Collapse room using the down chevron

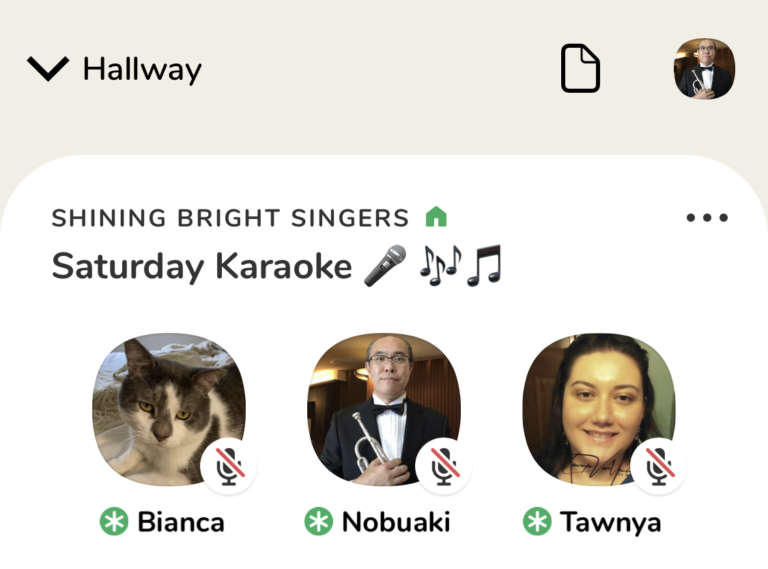tap(48, 69)
